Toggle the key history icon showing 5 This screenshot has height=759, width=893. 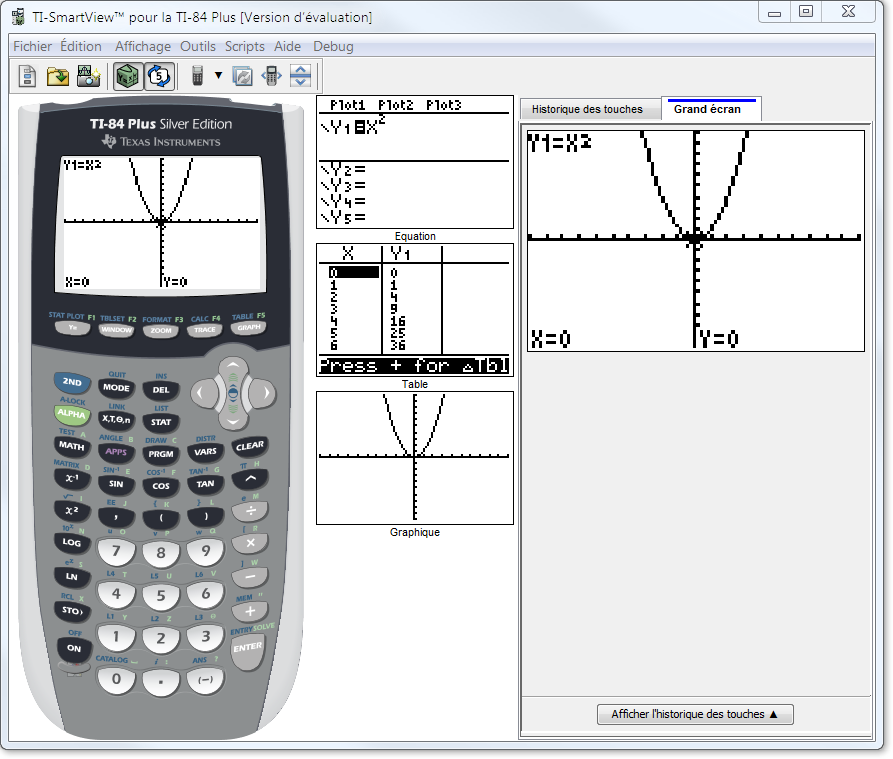[159, 76]
